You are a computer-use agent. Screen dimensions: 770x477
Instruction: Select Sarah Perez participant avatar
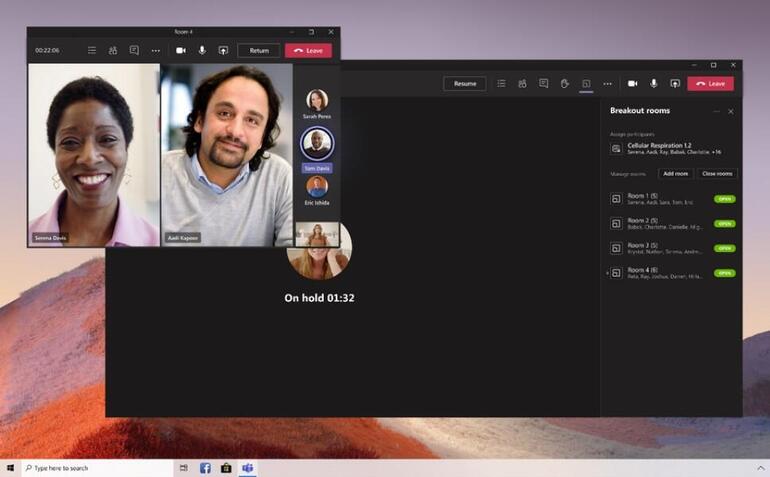(x=317, y=100)
